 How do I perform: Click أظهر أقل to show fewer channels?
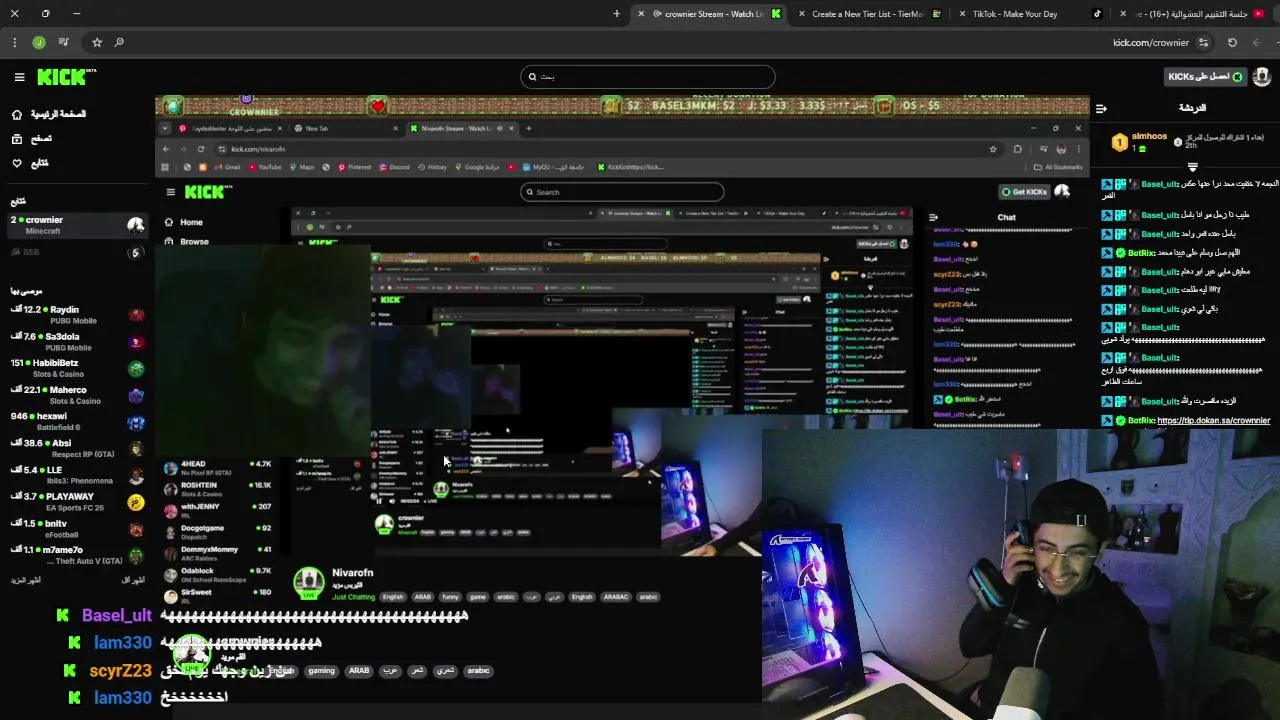point(133,580)
